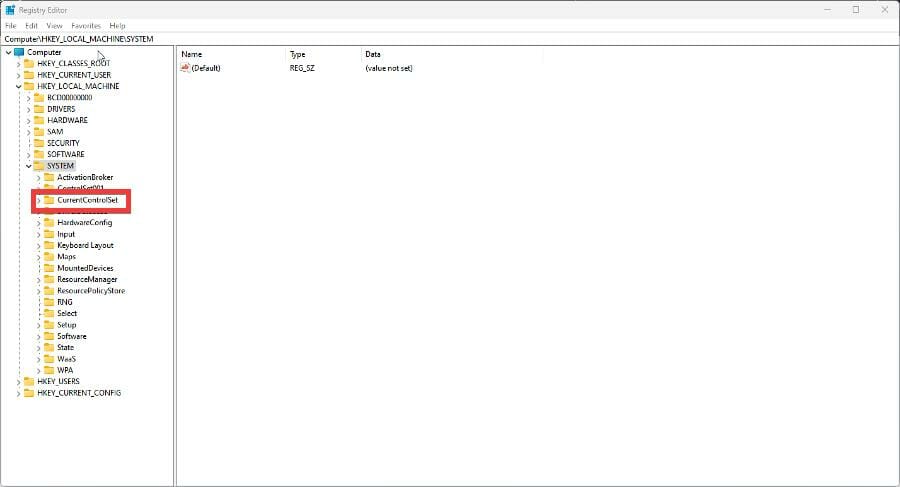Expand the uppercase SOFTWARE key arrow

pyautogui.click(x=29, y=154)
